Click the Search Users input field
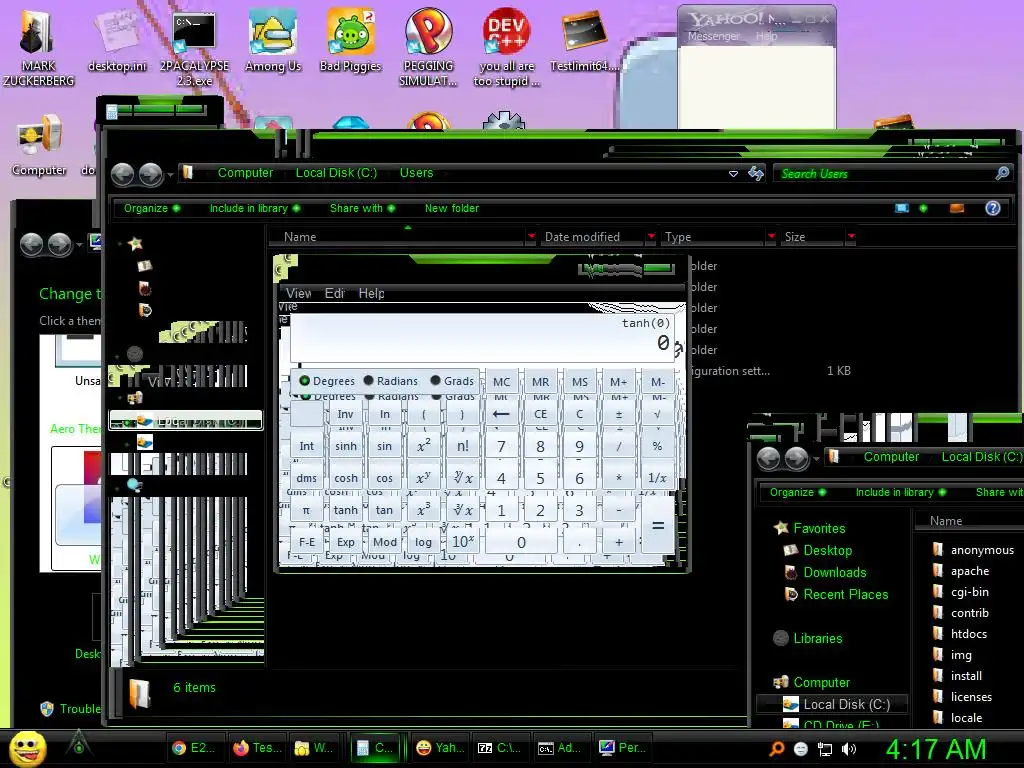The height and width of the screenshot is (768, 1024). pyautogui.click(x=892, y=174)
